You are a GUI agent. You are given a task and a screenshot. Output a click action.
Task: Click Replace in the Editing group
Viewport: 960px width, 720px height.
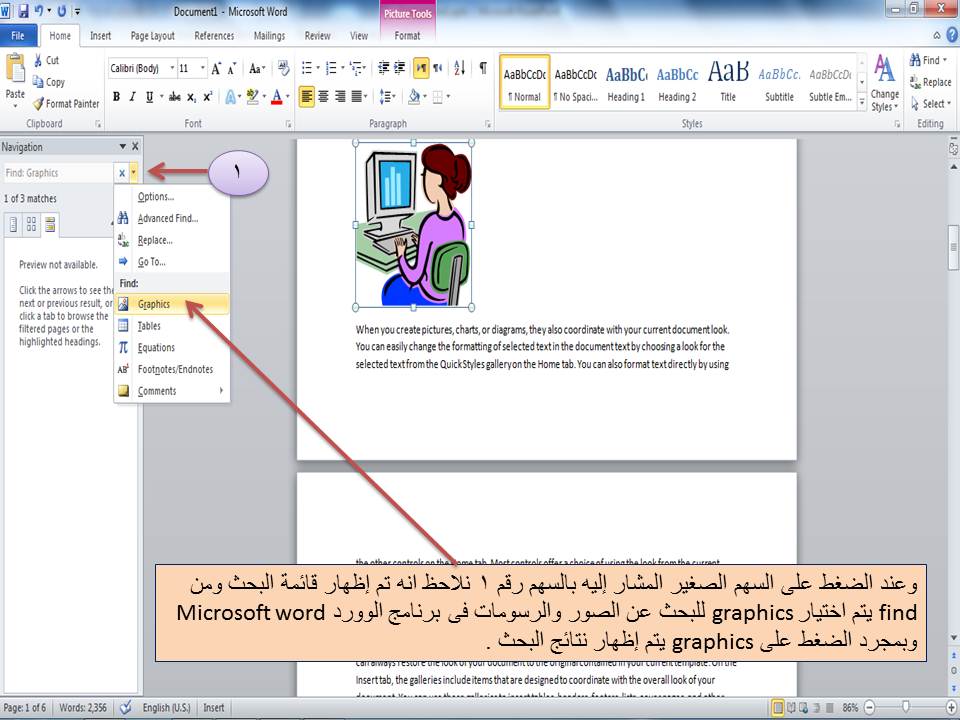pyautogui.click(x=931, y=82)
